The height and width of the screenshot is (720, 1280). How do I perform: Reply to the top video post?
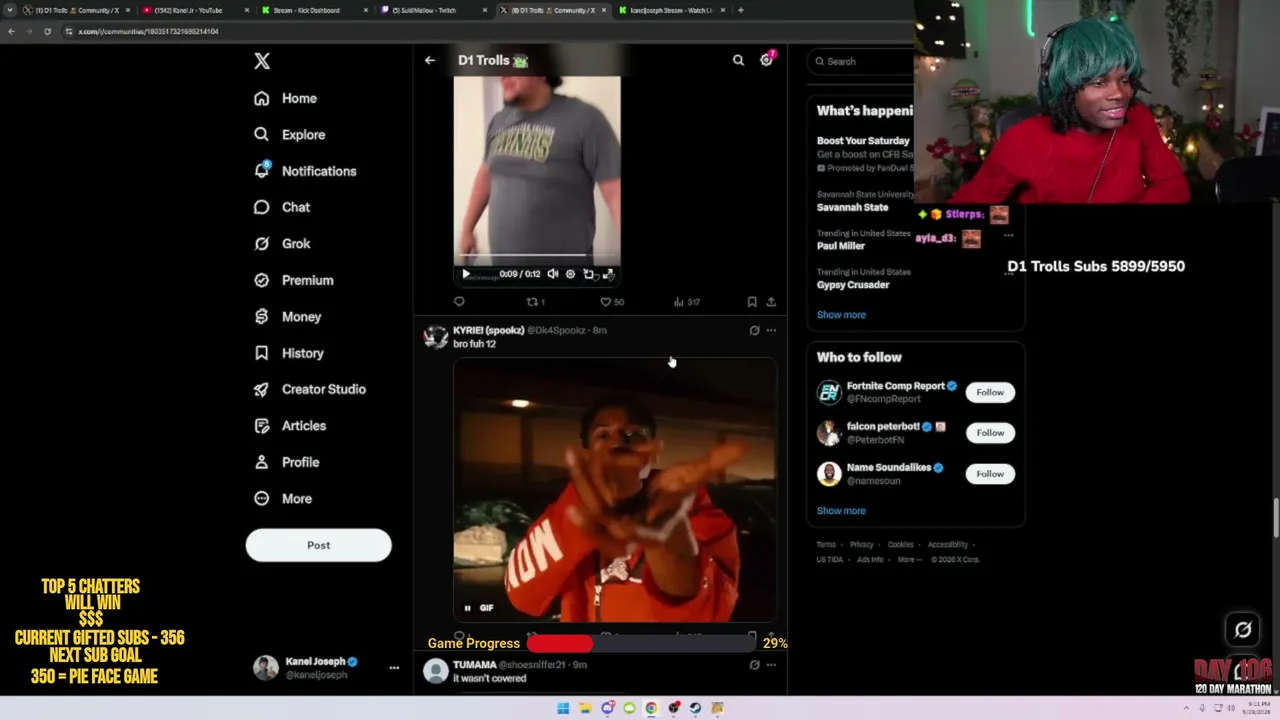(459, 301)
